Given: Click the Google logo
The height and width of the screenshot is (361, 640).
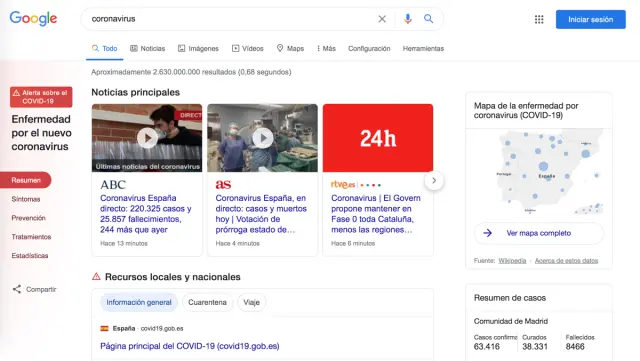Looking at the screenshot, I should pos(33,19).
